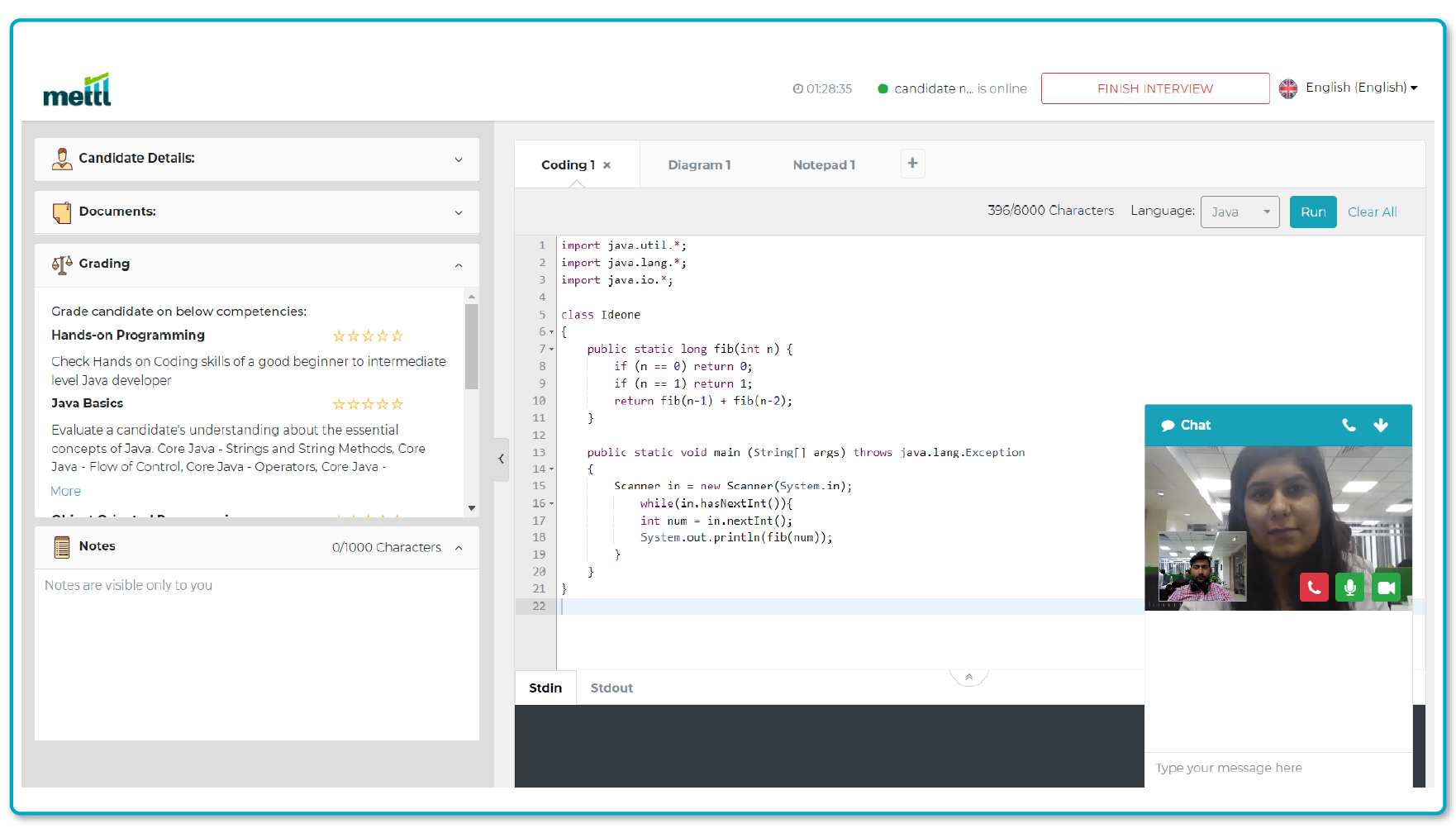
Task: Mute the microphone in video call
Action: pos(1349,588)
